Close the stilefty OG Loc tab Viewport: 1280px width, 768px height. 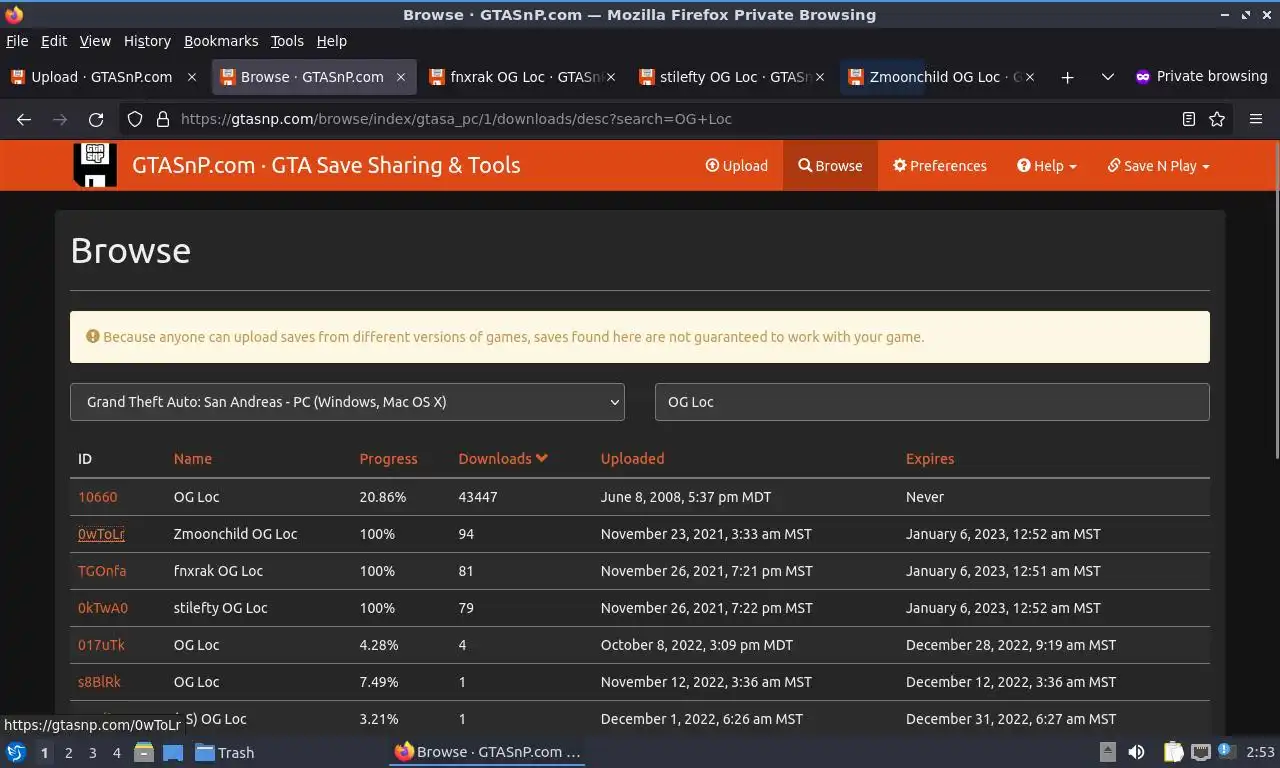[820, 77]
